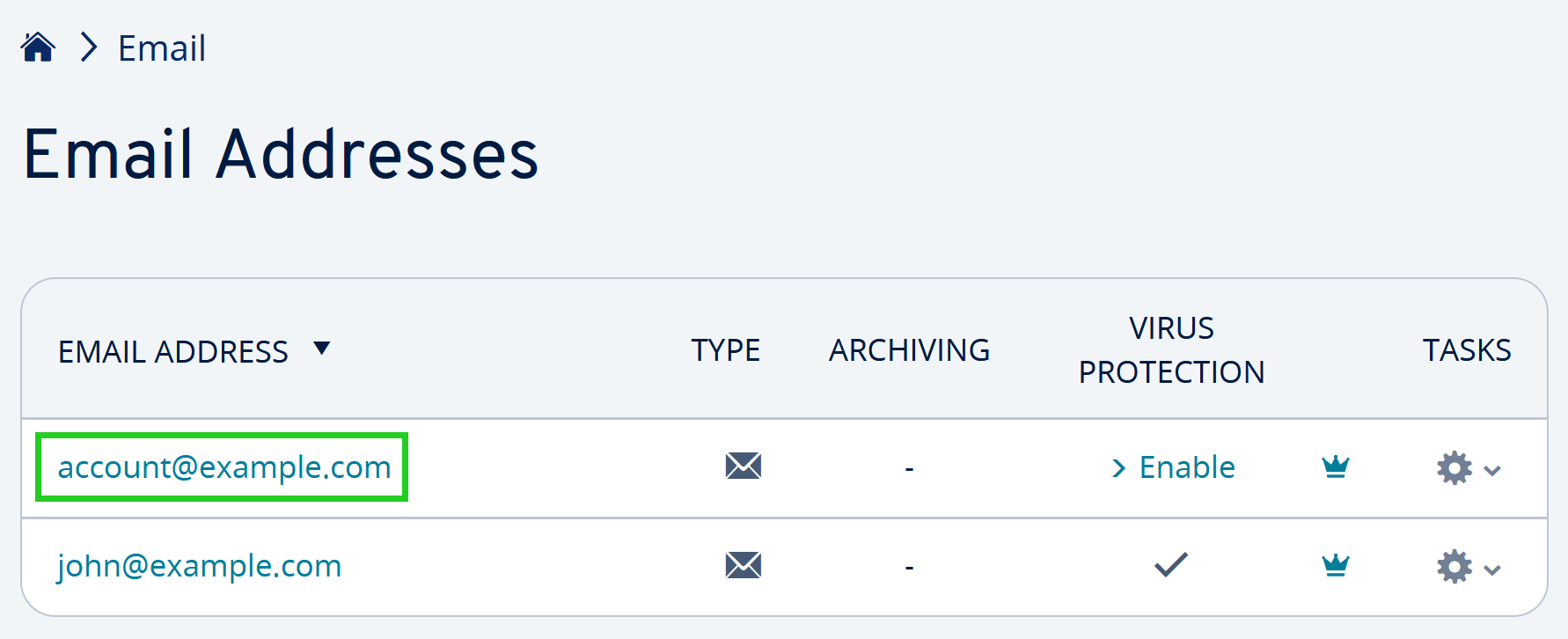Image resolution: width=1568 pixels, height=639 pixels.
Task: Click the mail envelope icon for john@example.com
Action: click(x=744, y=565)
